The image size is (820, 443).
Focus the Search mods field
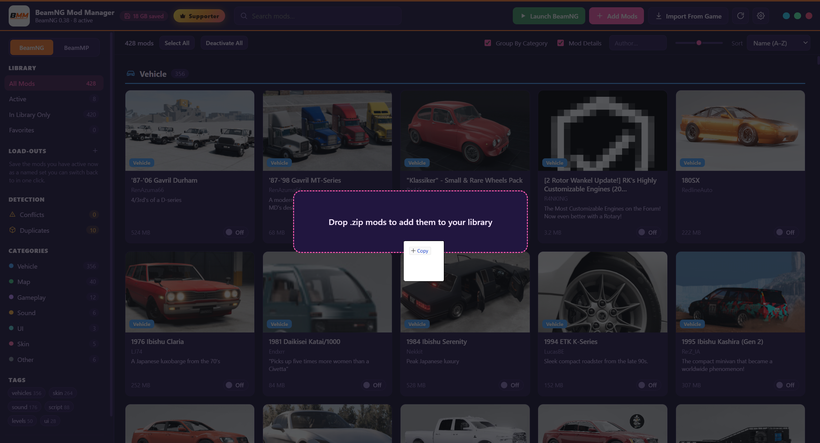tap(318, 16)
